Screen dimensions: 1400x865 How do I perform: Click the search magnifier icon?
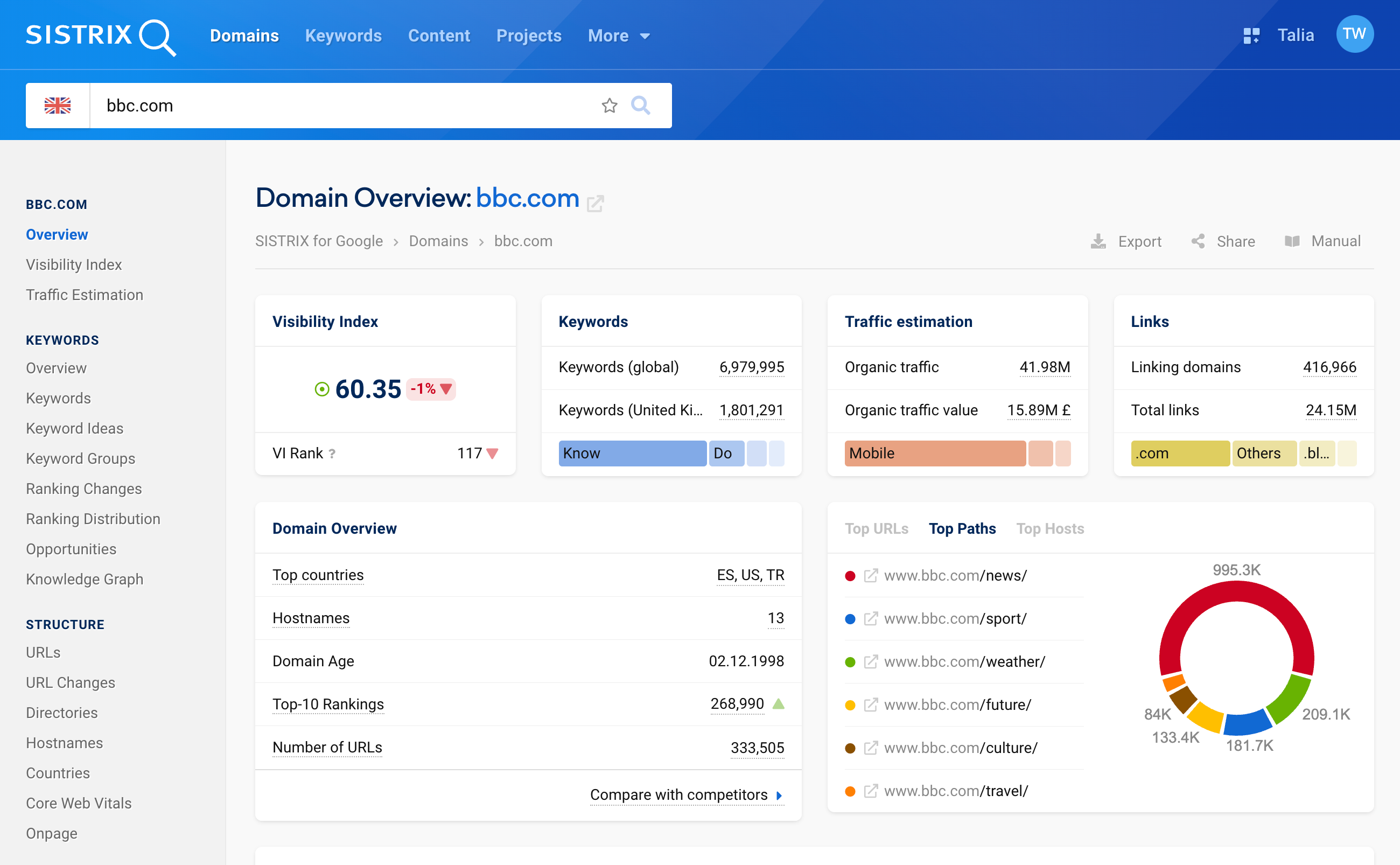pos(641,104)
